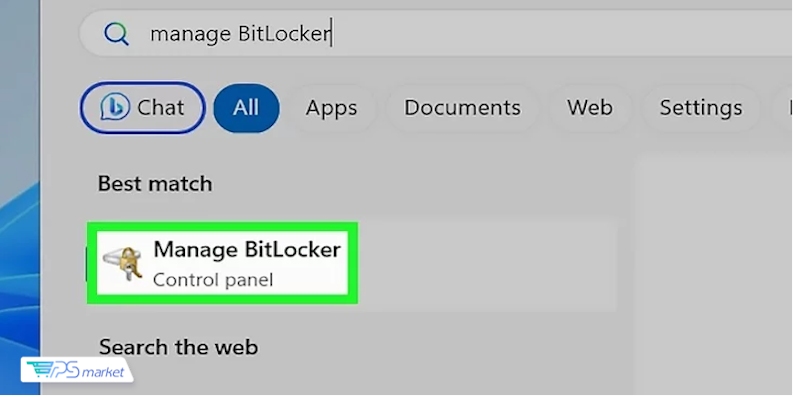Viewport: 800px width, 400px height.
Task: Click the Bing icon inside Chat button
Action: pyautogui.click(x=115, y=107)
